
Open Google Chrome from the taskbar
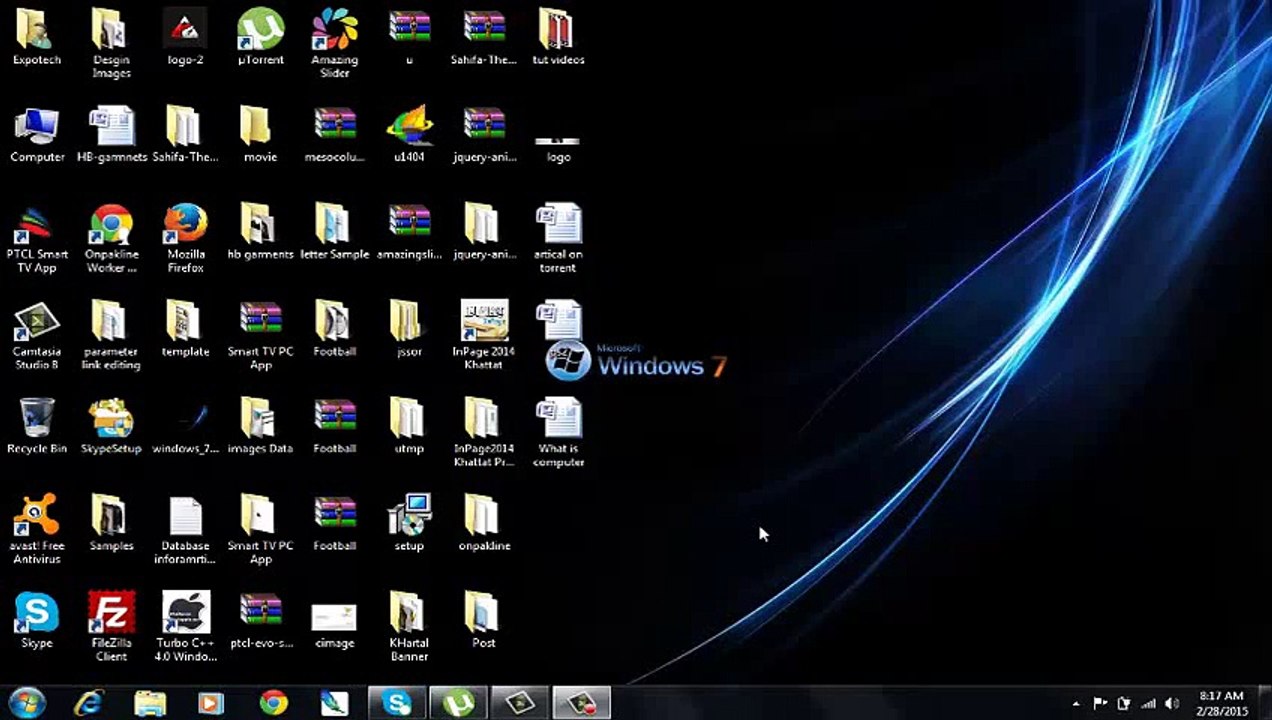pos(273,703)
